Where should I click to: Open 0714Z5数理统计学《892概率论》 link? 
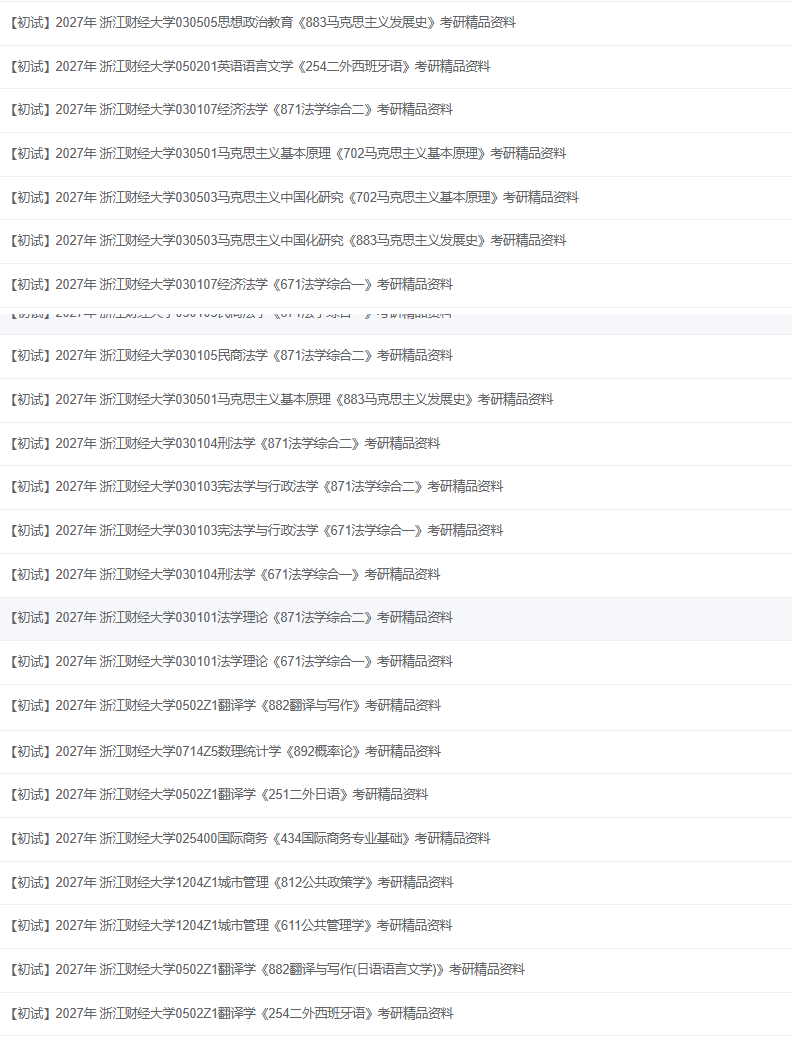point(225,751)
